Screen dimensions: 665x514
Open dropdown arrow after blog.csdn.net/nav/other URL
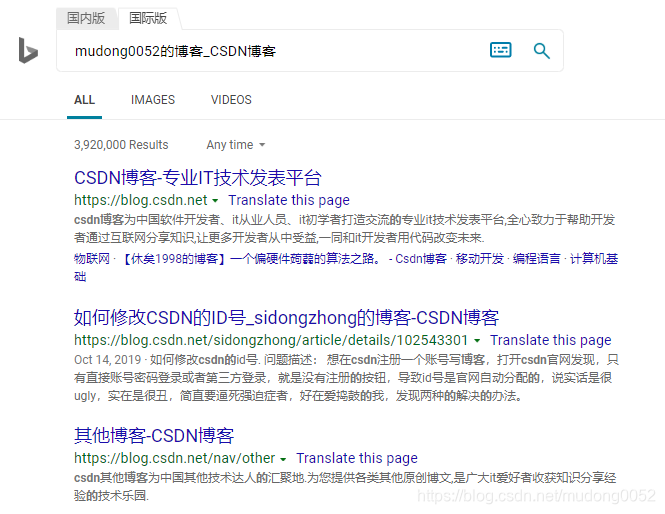[x=283, y=459]
